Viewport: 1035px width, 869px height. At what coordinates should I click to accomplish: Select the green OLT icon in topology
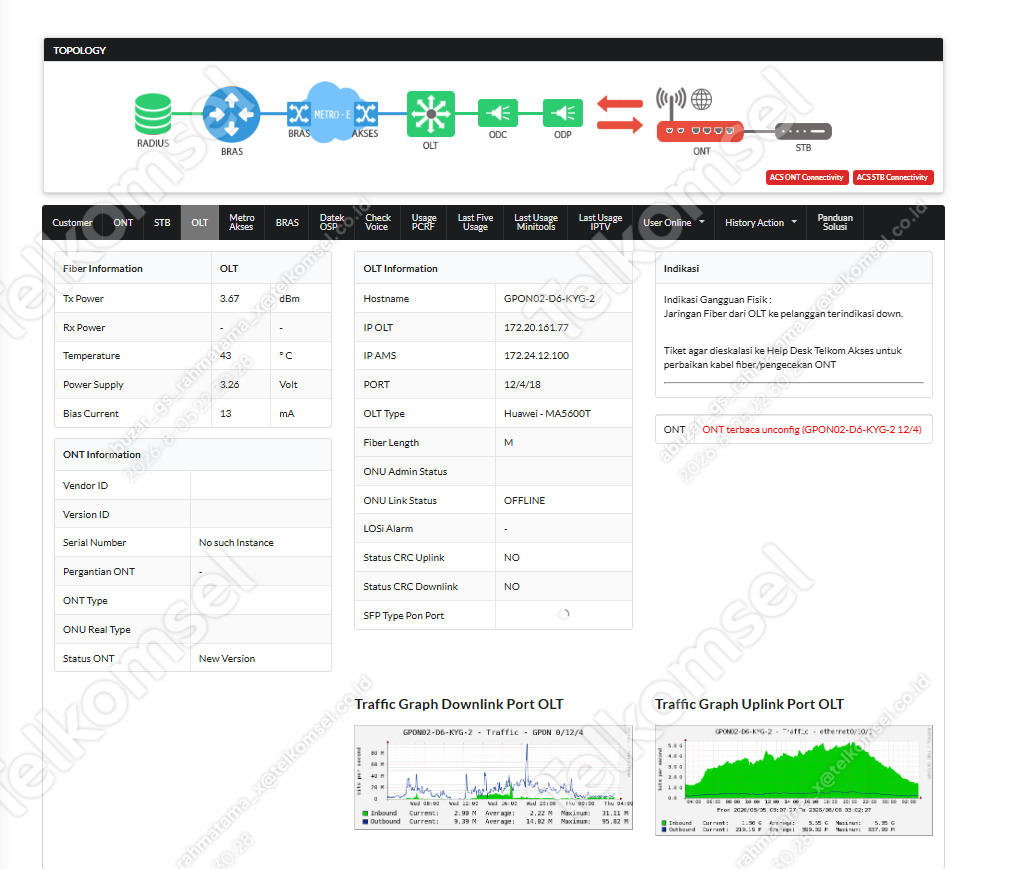(x=430, y=114)
